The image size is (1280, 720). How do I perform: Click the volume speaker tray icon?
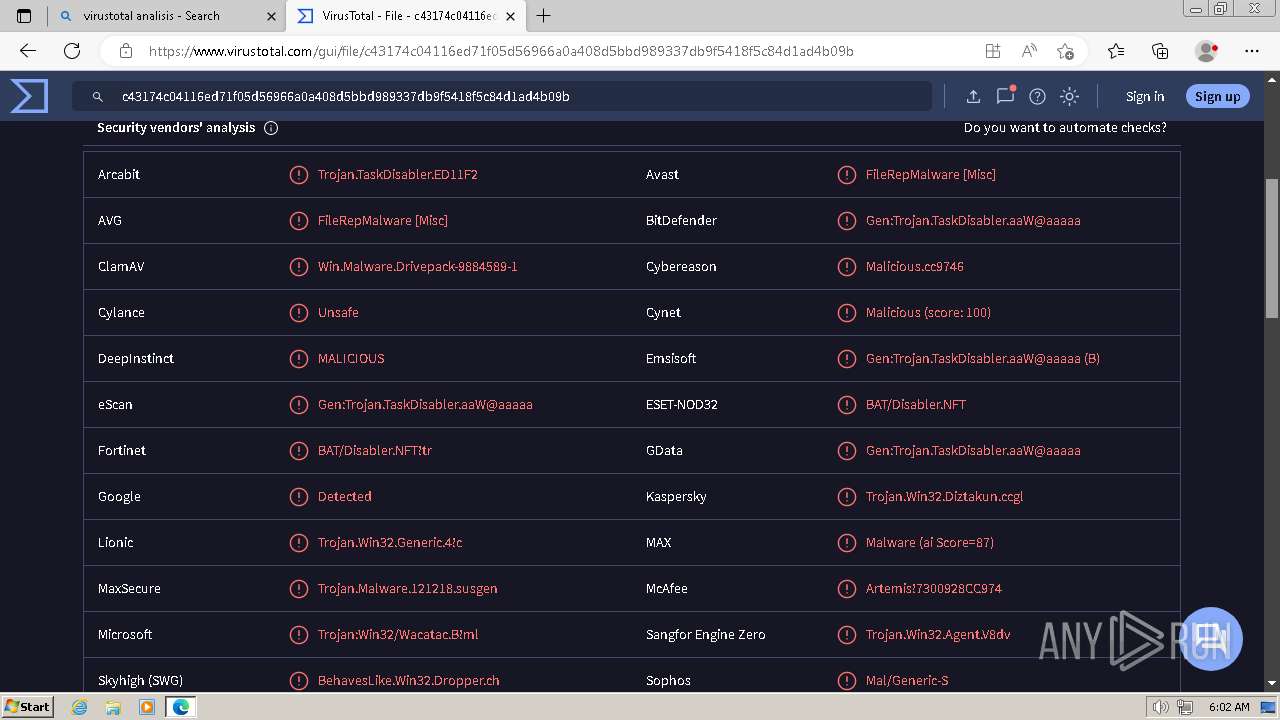[1161, 707]
